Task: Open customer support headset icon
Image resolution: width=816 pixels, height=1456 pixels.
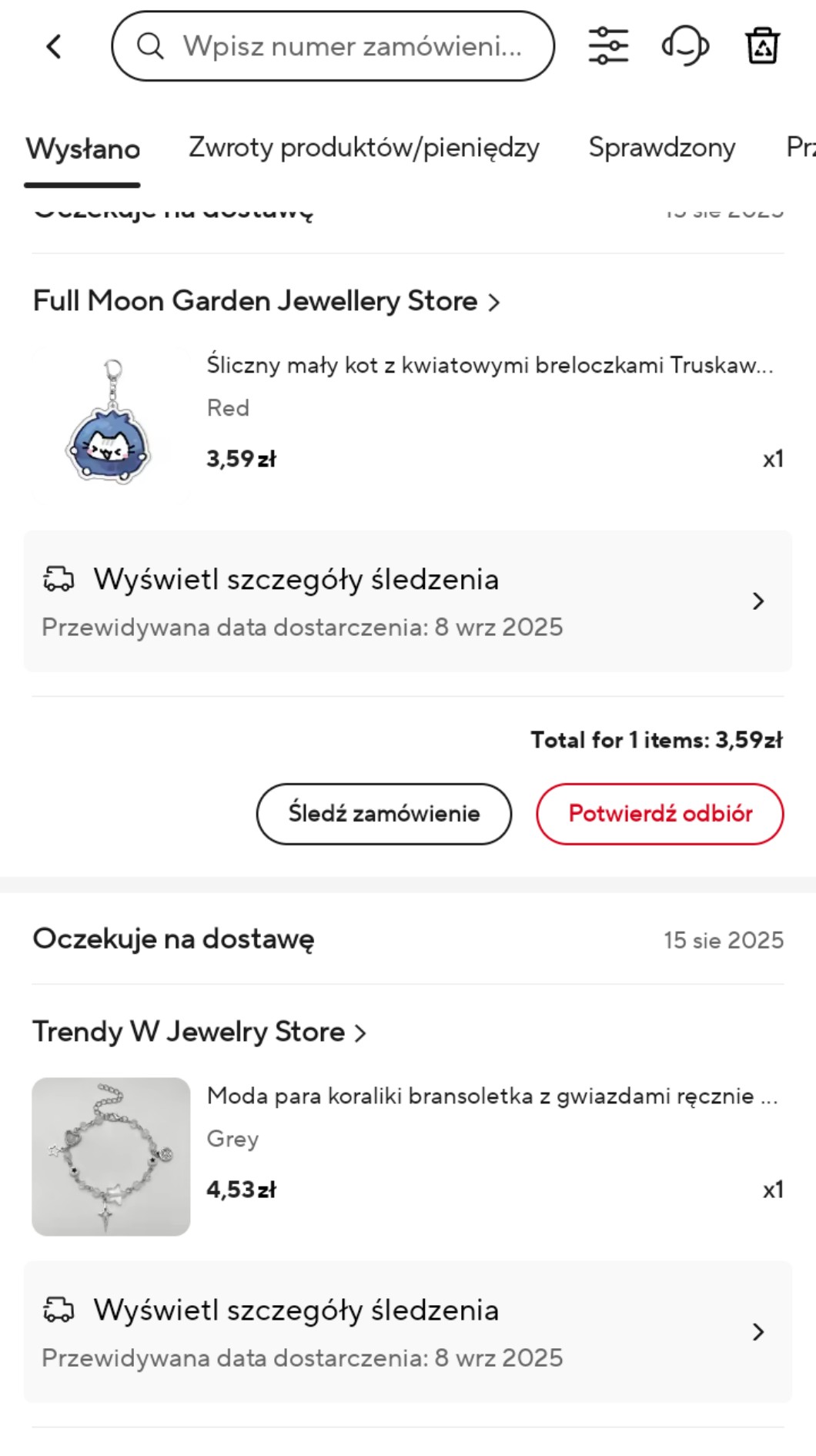Action: [x=685, y=46]
